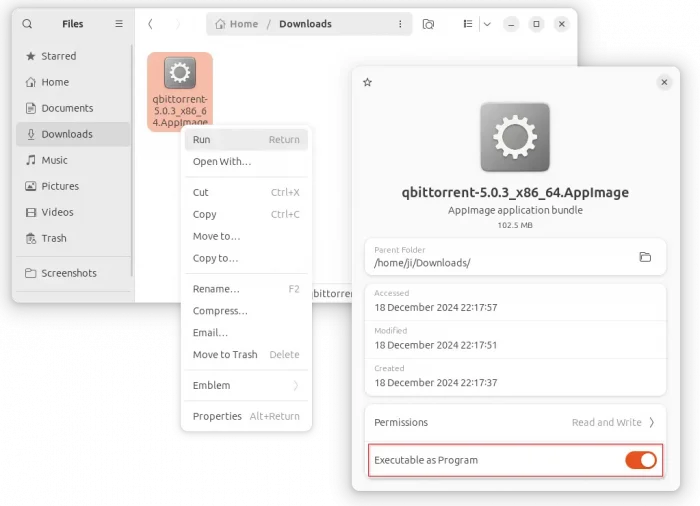Viewport: 700px width, 506px height.
Task: Expand the Emblem submenu
Action: click(246, 385)
